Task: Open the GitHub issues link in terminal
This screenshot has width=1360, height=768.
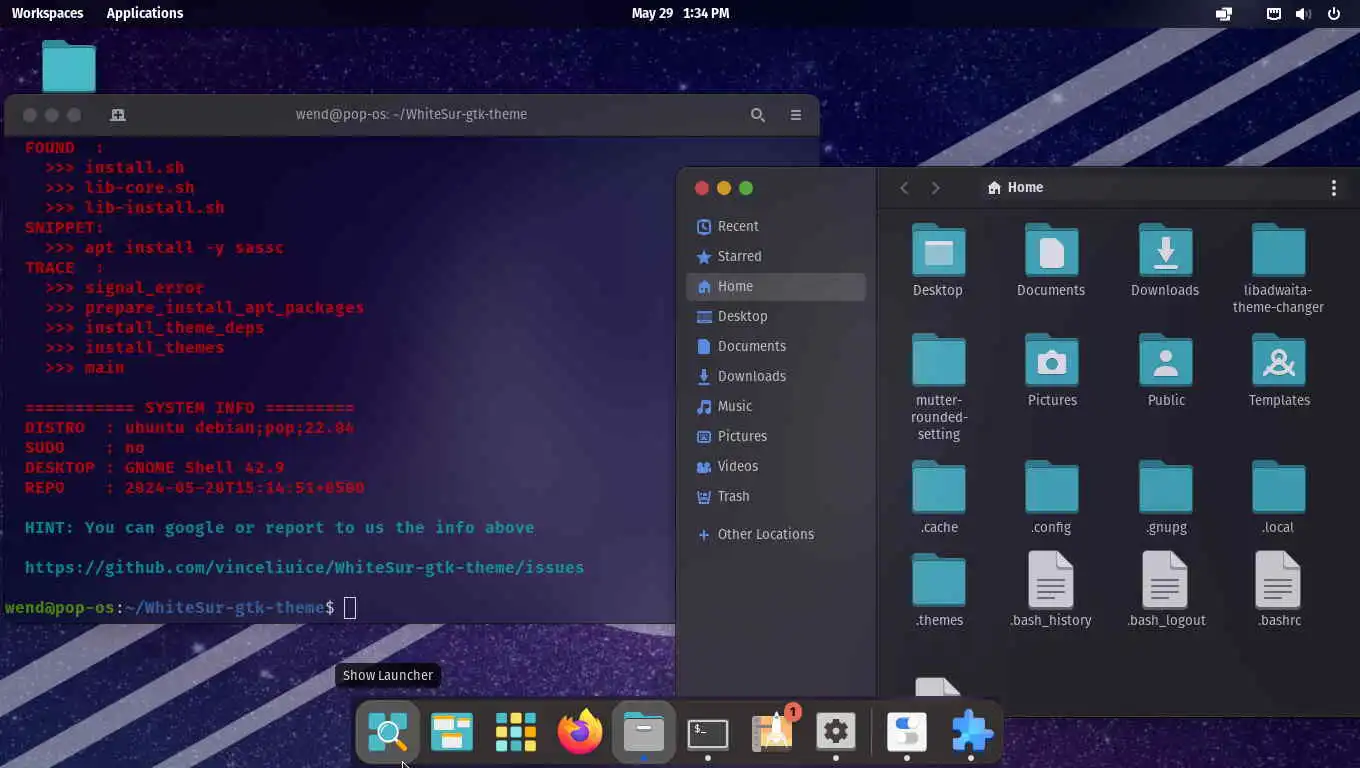Action: click(304, 568)
